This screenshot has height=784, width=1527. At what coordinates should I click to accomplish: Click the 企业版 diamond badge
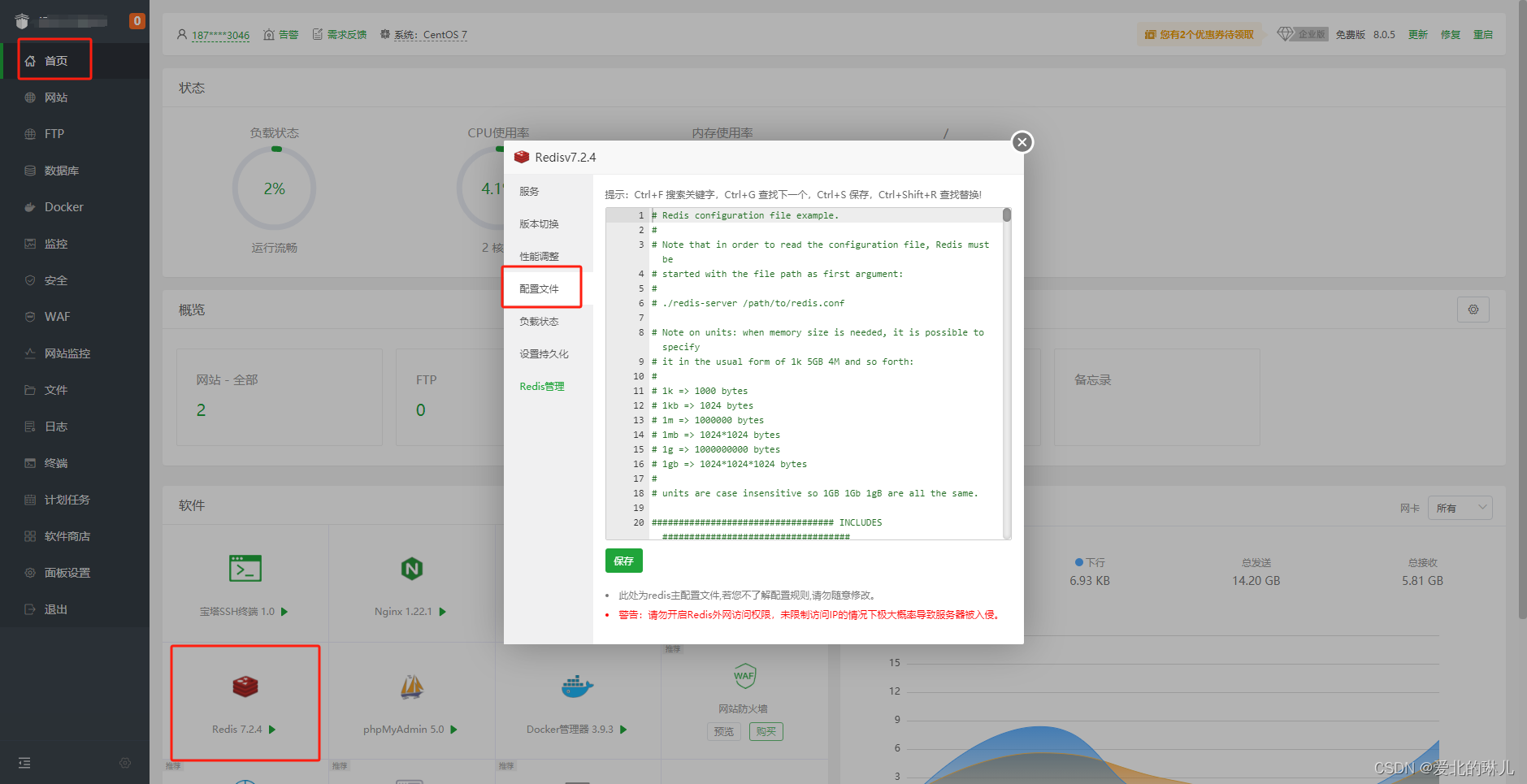(1302, 34)
